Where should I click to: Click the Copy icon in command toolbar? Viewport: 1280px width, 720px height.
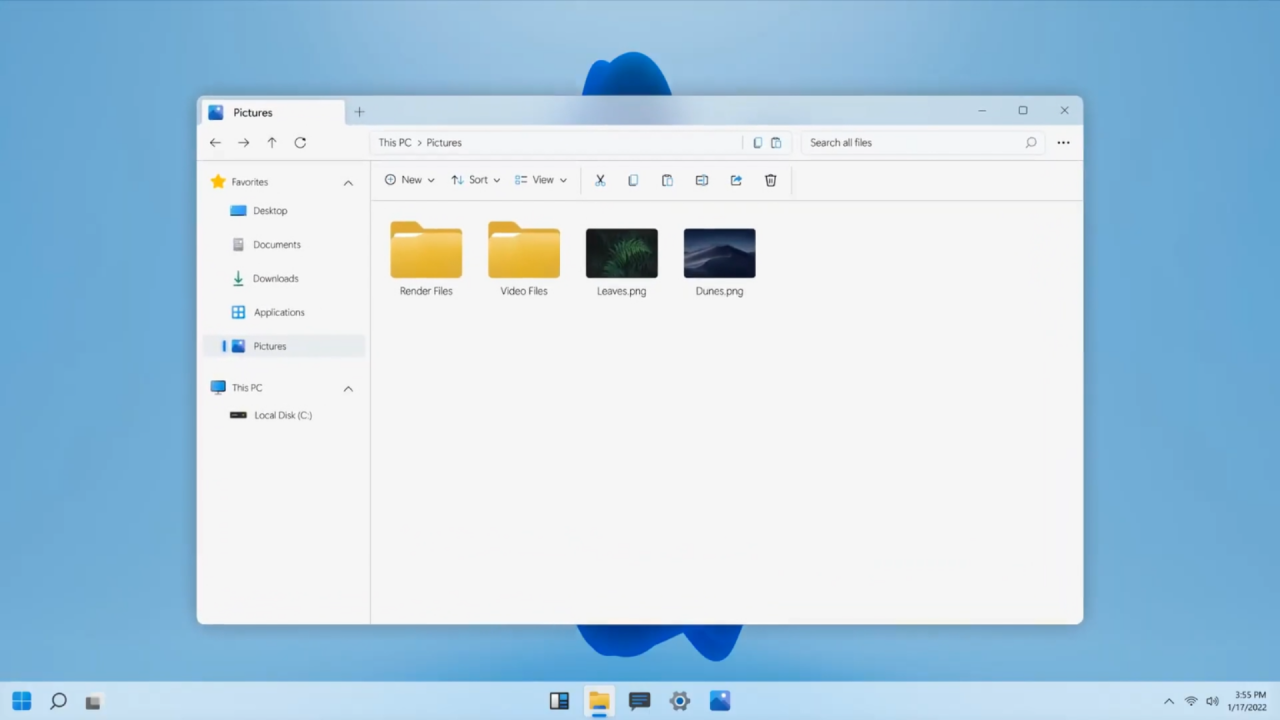[x=633, y=180]
